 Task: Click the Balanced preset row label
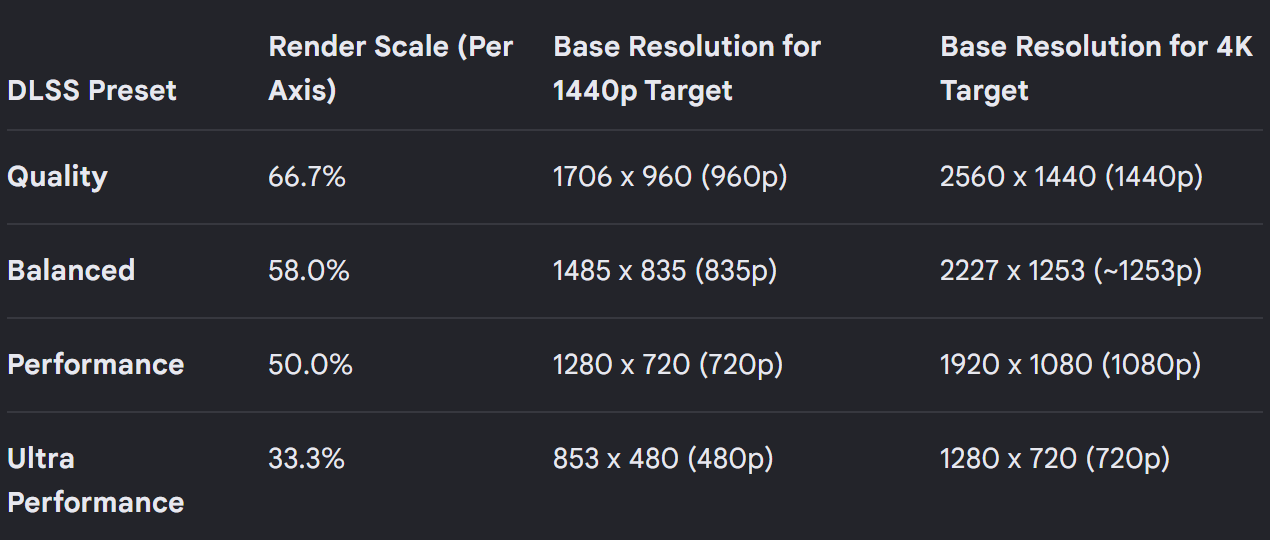pos(71,271)
